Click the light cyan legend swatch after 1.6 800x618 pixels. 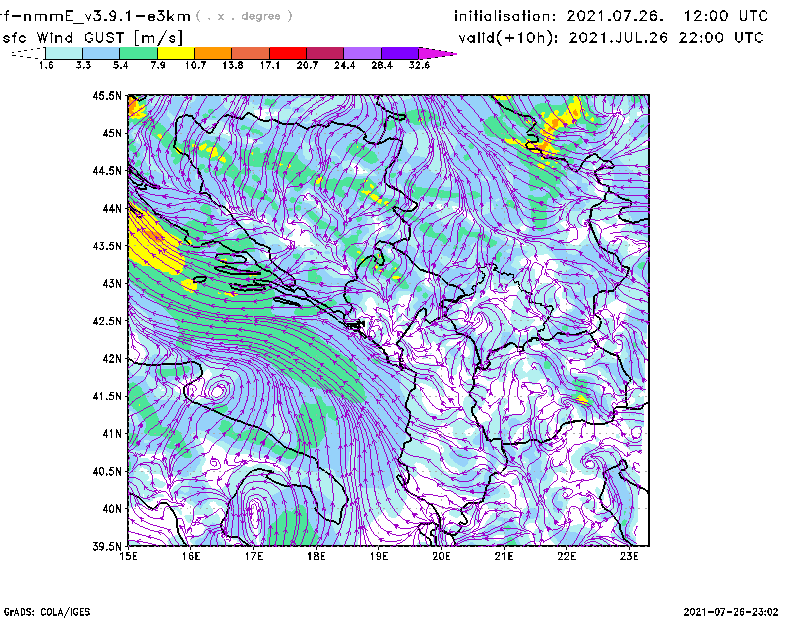[x=64, y=53]
